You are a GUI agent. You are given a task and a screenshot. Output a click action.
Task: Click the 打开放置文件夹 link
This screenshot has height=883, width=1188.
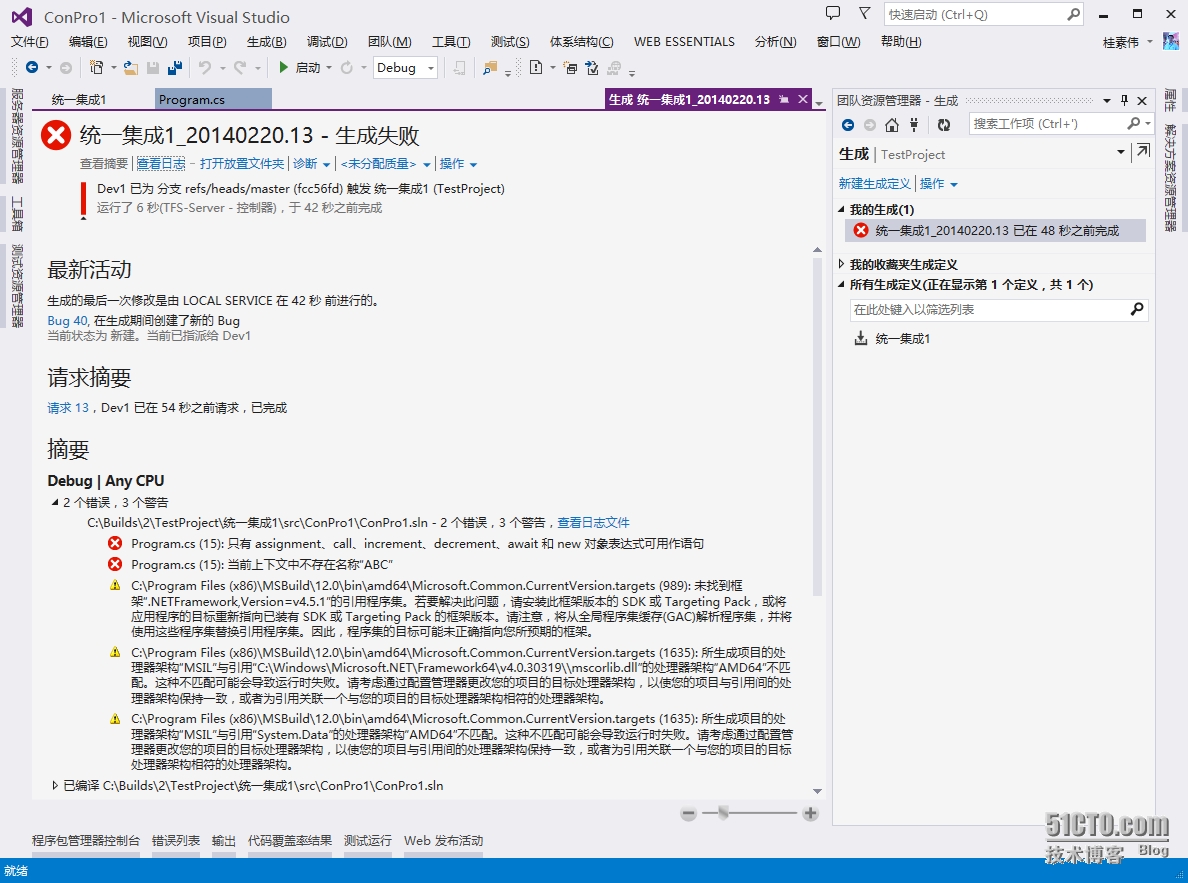(x=242, y=164)
